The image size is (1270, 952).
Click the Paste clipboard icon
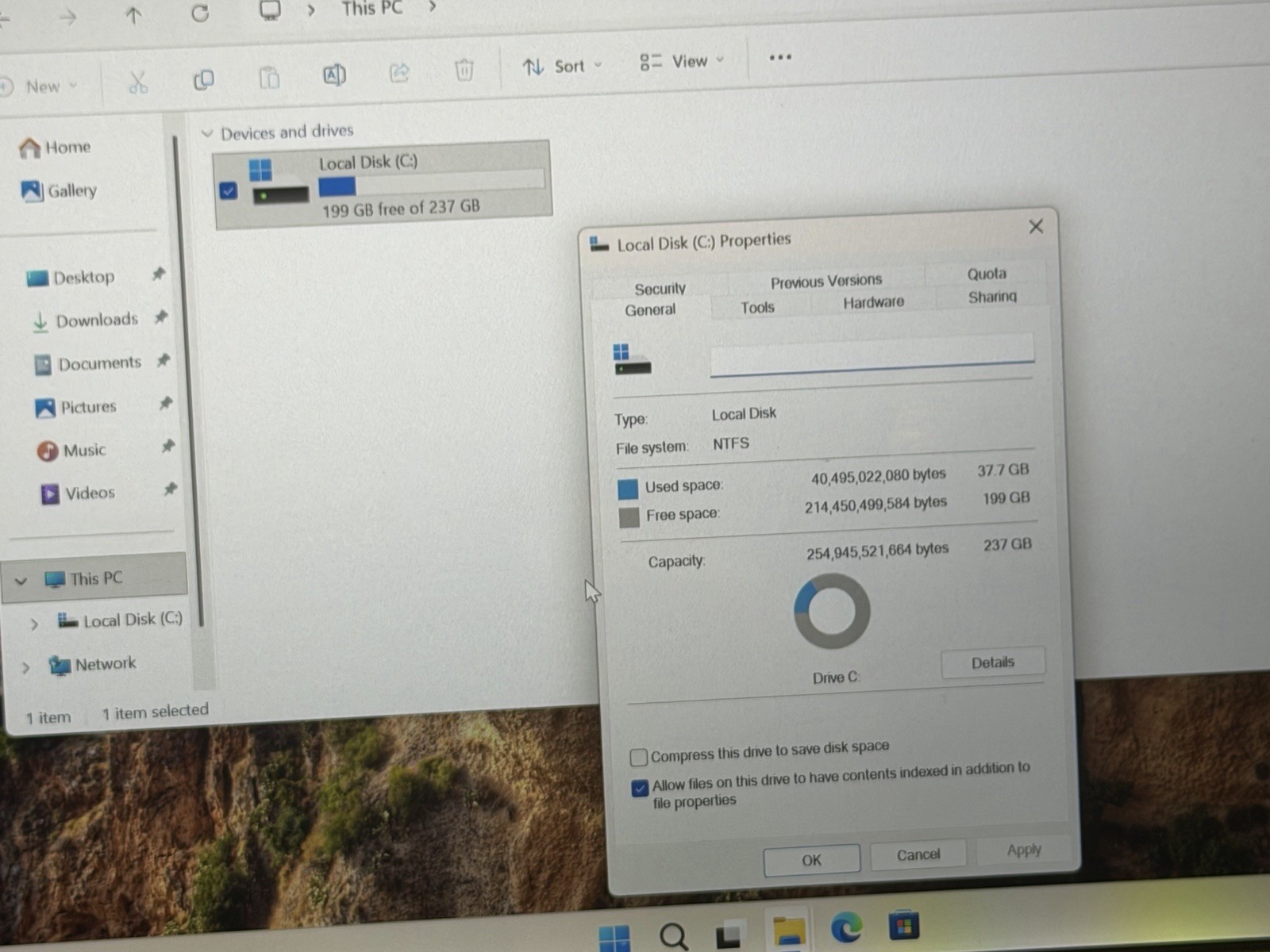coord(269,77)
